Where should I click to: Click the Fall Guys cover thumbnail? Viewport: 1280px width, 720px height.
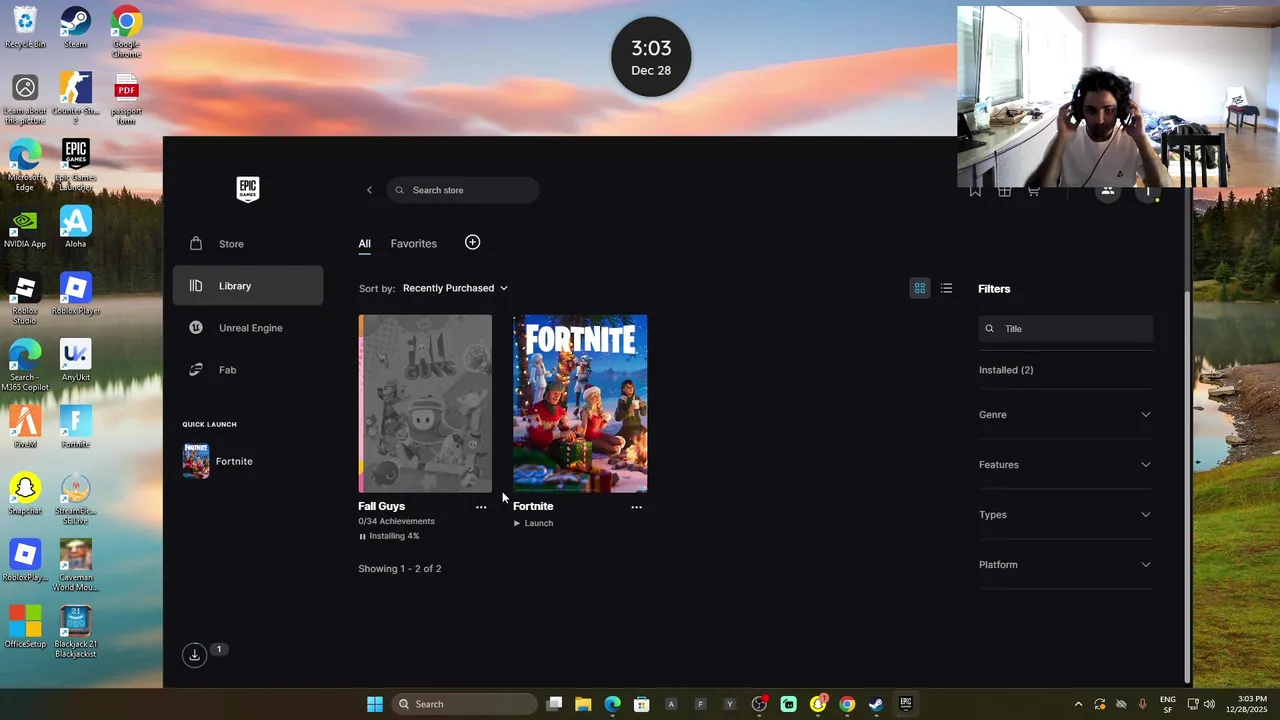pyautogui.click(x=425, y=404)
